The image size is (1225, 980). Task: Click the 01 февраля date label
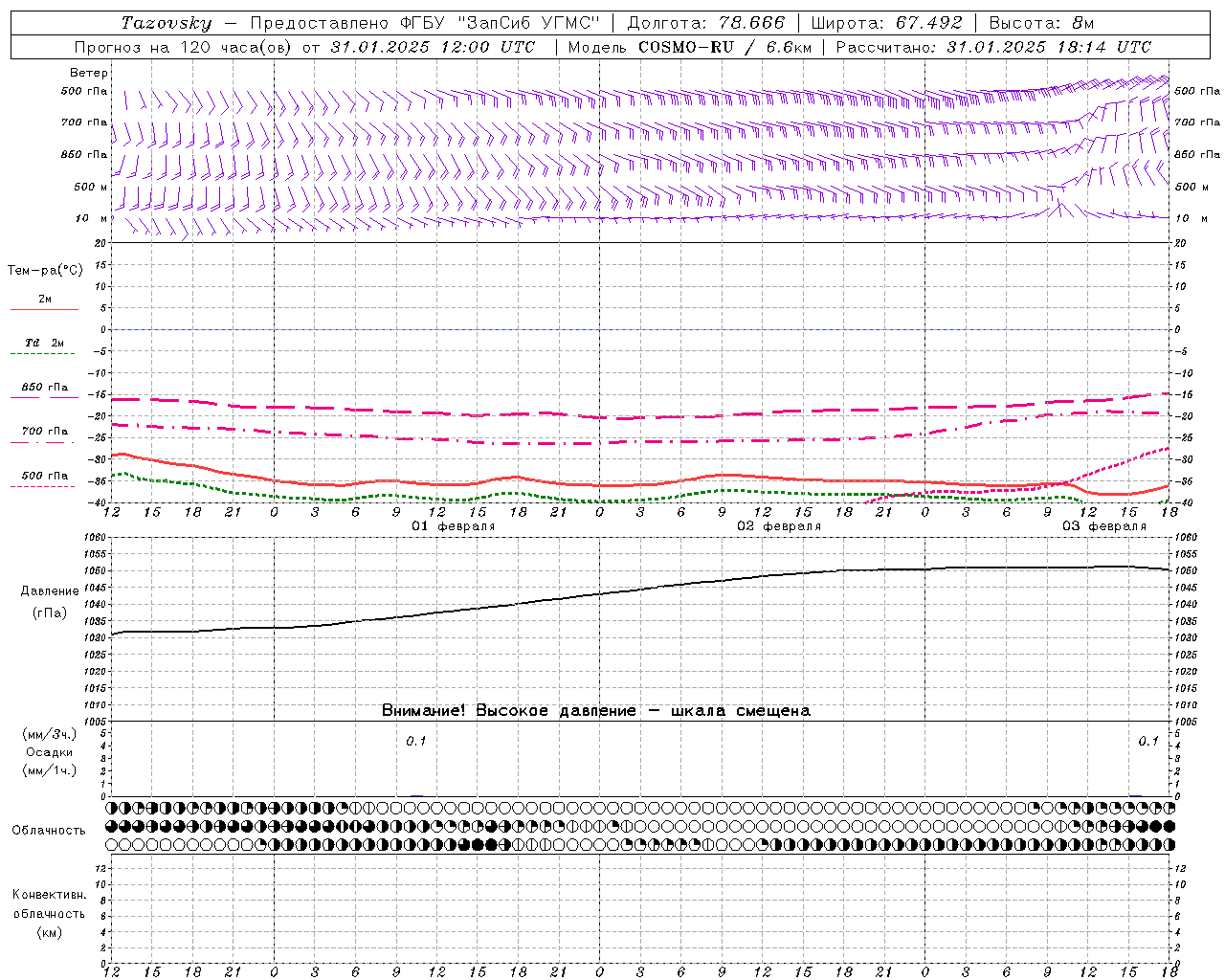click(x=454, y=526)
